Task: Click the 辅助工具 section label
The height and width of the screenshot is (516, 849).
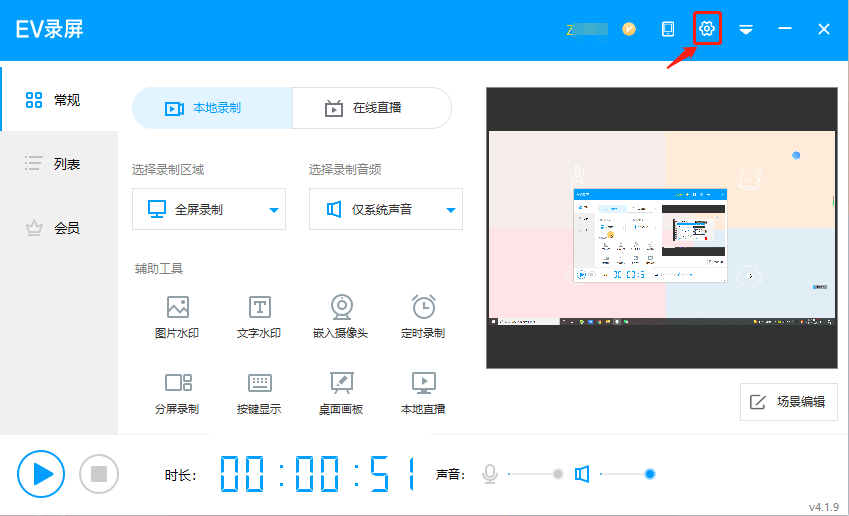Action: [159, 269]
